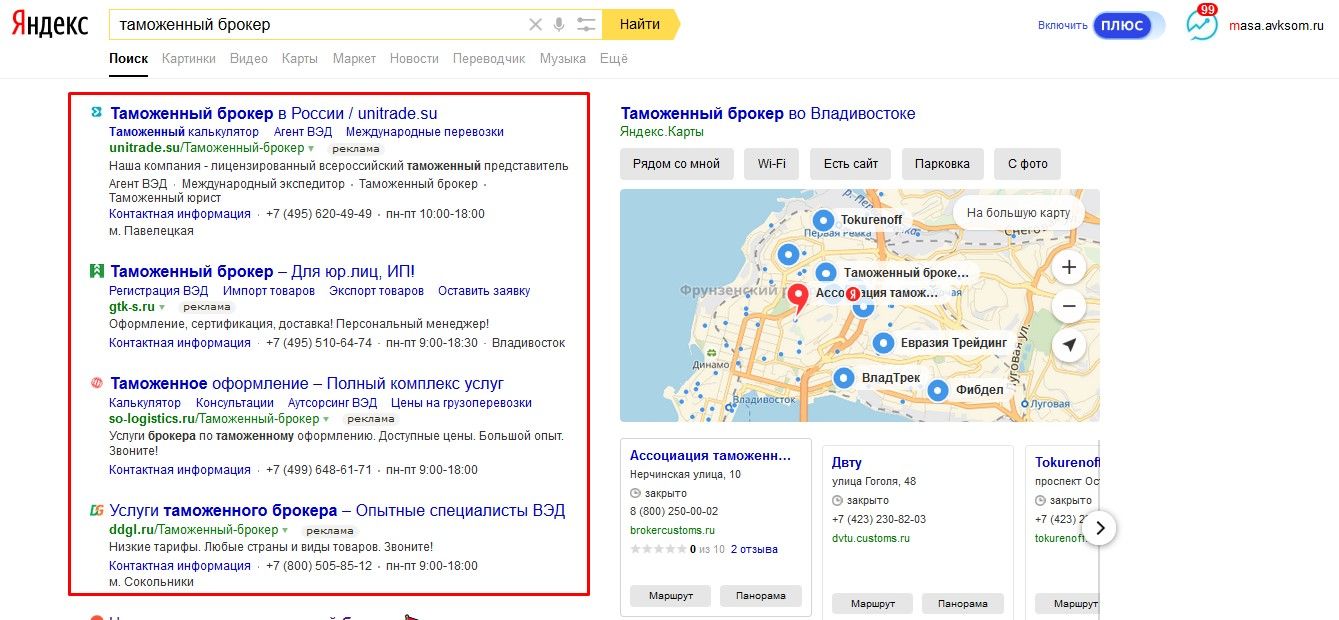
Task: Open the Маркет tab
Action: point(354,59)
